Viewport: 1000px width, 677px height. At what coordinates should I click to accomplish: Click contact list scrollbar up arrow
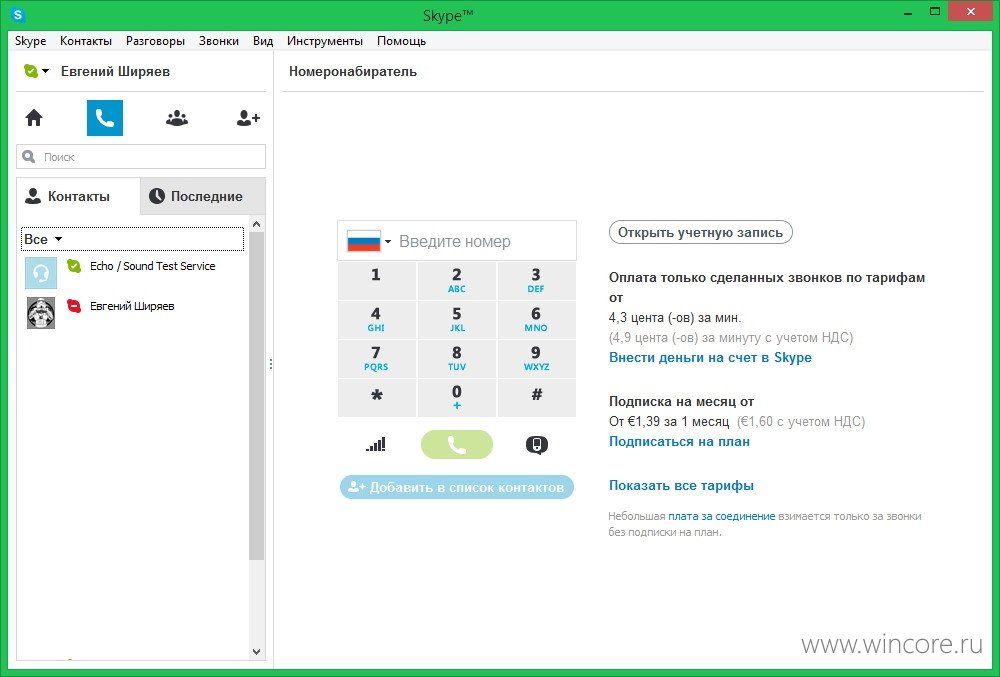tap(256, 224)
